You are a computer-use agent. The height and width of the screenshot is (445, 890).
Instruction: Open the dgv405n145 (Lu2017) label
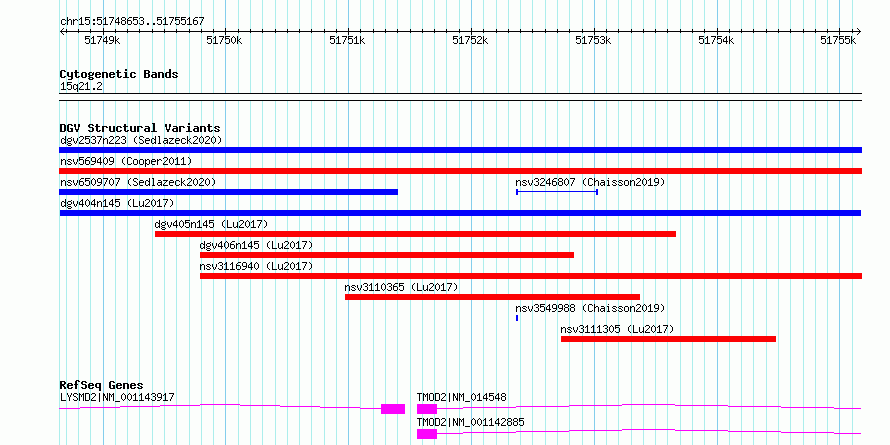pyautogui.click(x=211, y=224)
